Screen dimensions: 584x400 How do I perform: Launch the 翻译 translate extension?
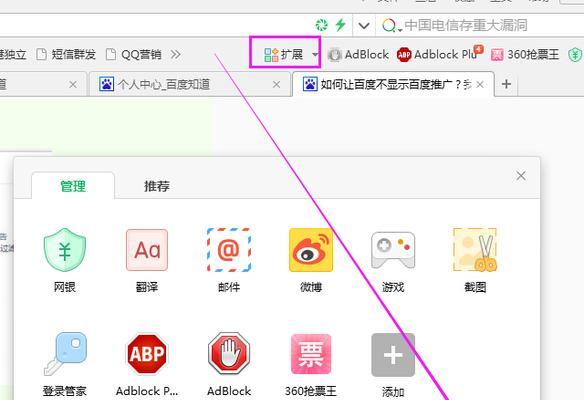pos(147,260)
